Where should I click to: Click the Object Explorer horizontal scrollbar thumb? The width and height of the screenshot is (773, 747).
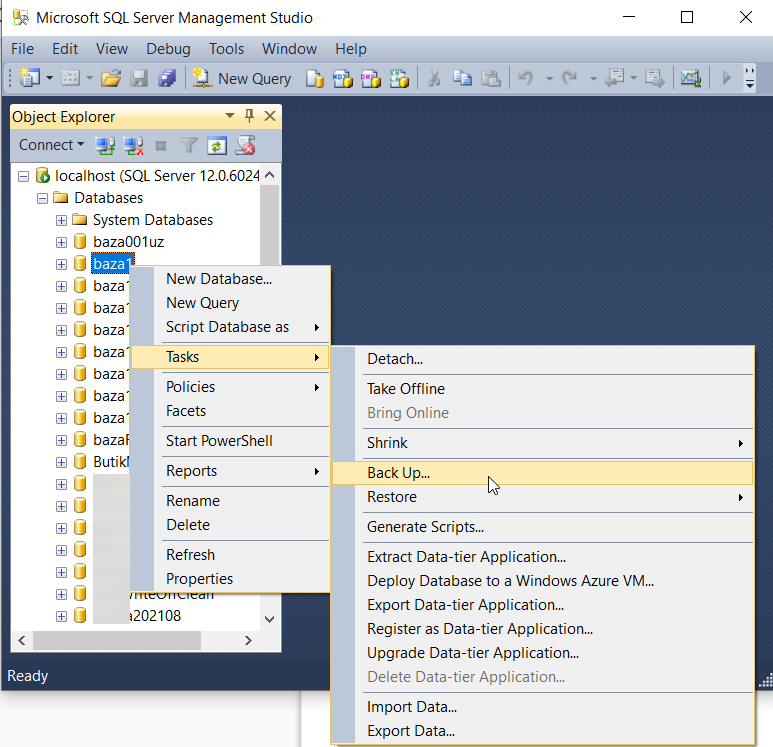[117, 640]
